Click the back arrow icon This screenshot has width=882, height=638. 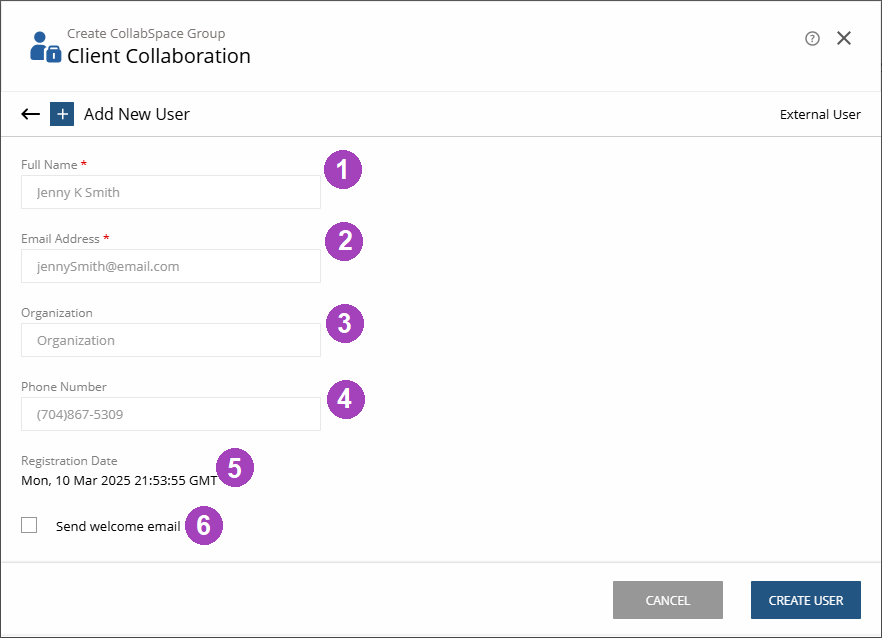point(30,114)
